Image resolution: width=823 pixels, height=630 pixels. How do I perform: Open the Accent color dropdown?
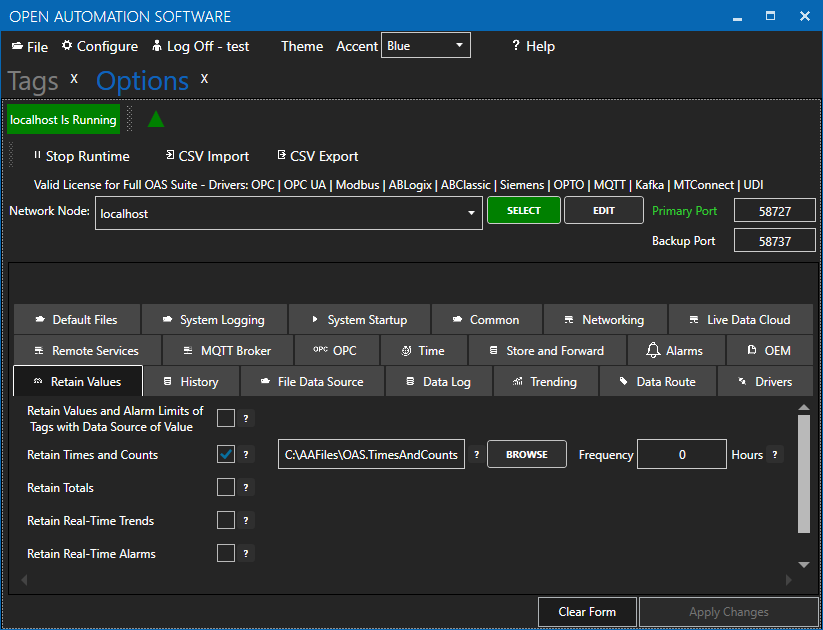(425, 46)
